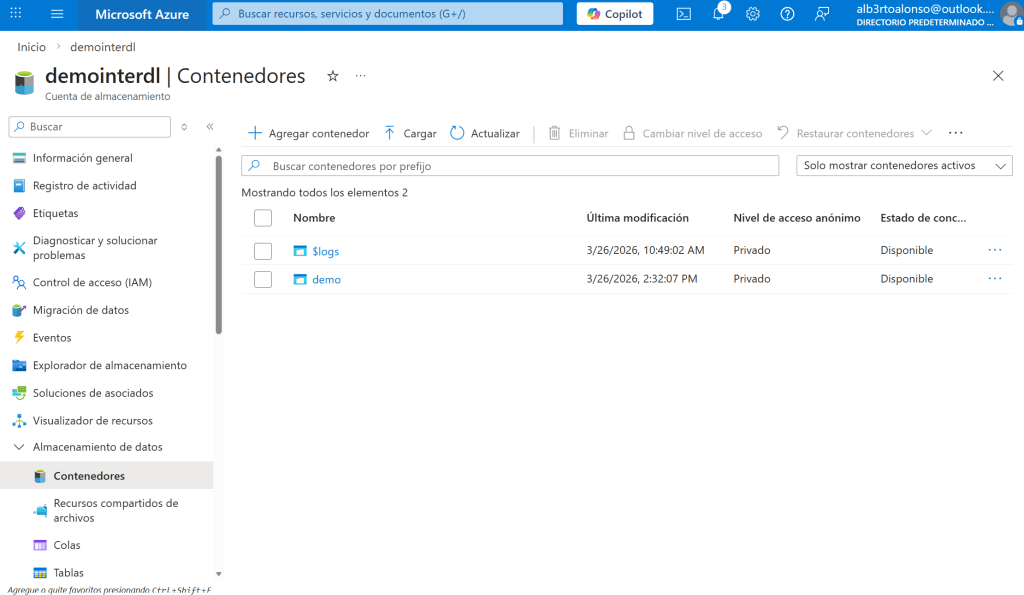Open the feedback icon in header
Image resolution: width=1024 pixels, height=595 pixels.
(822, 14)
